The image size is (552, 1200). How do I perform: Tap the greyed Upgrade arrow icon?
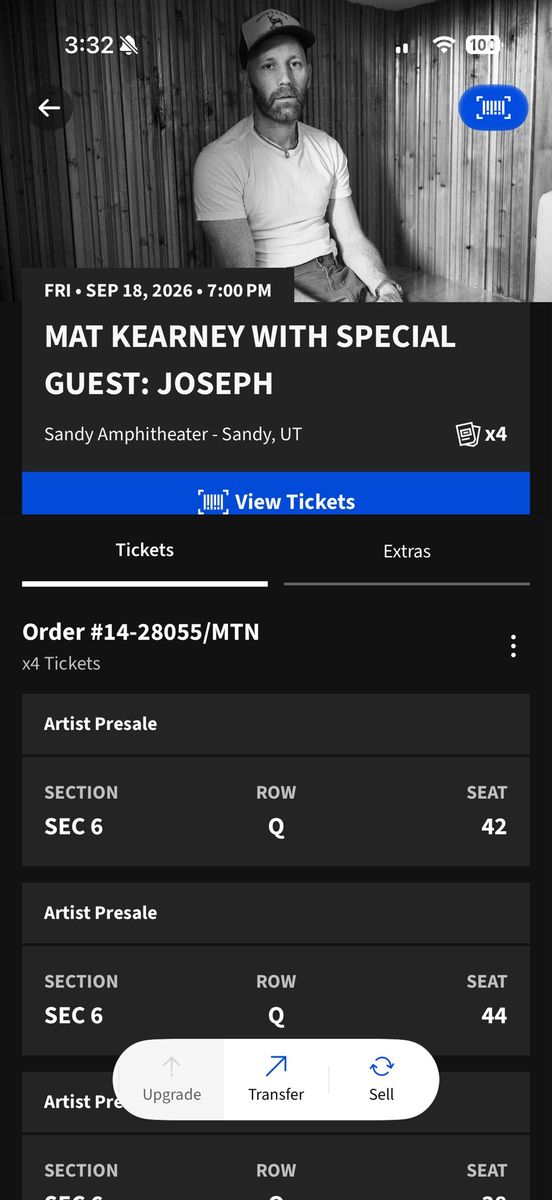171,1067
